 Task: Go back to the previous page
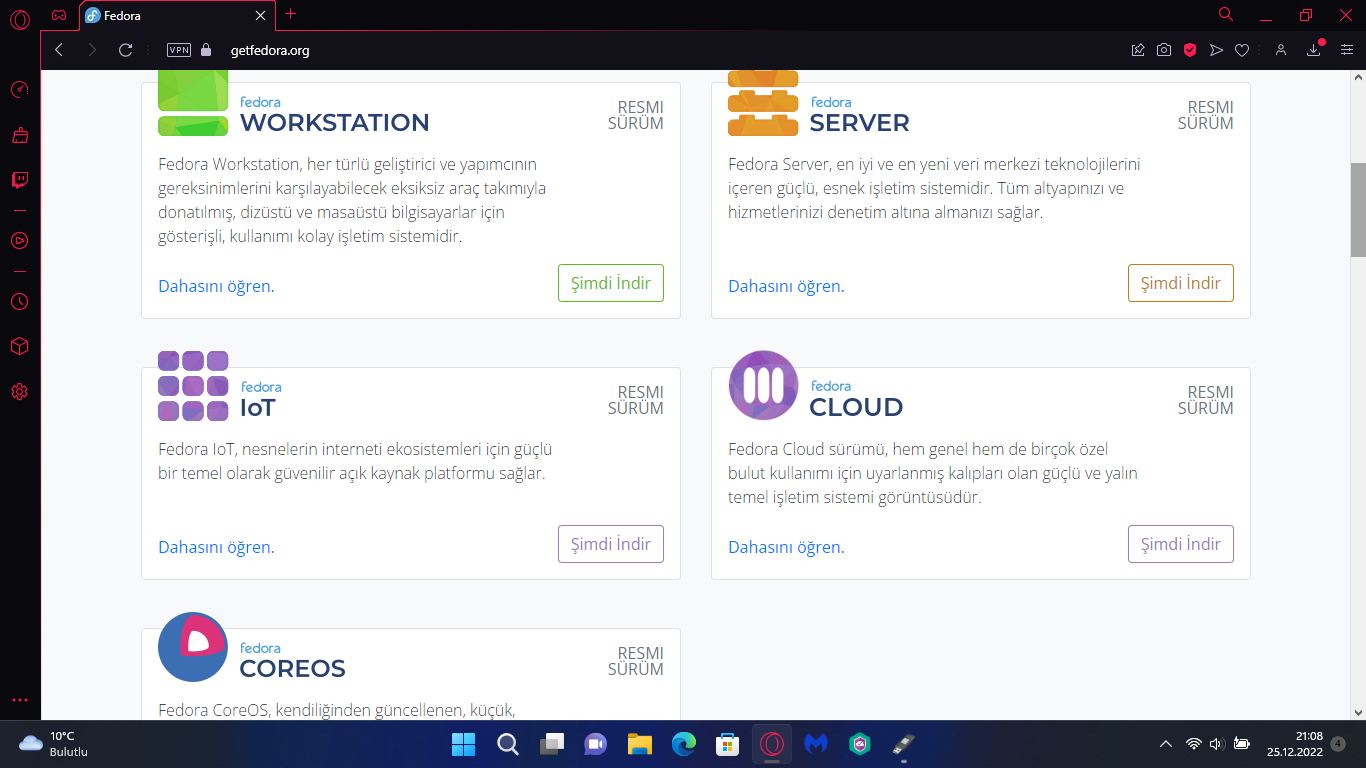tap(59, 50)
